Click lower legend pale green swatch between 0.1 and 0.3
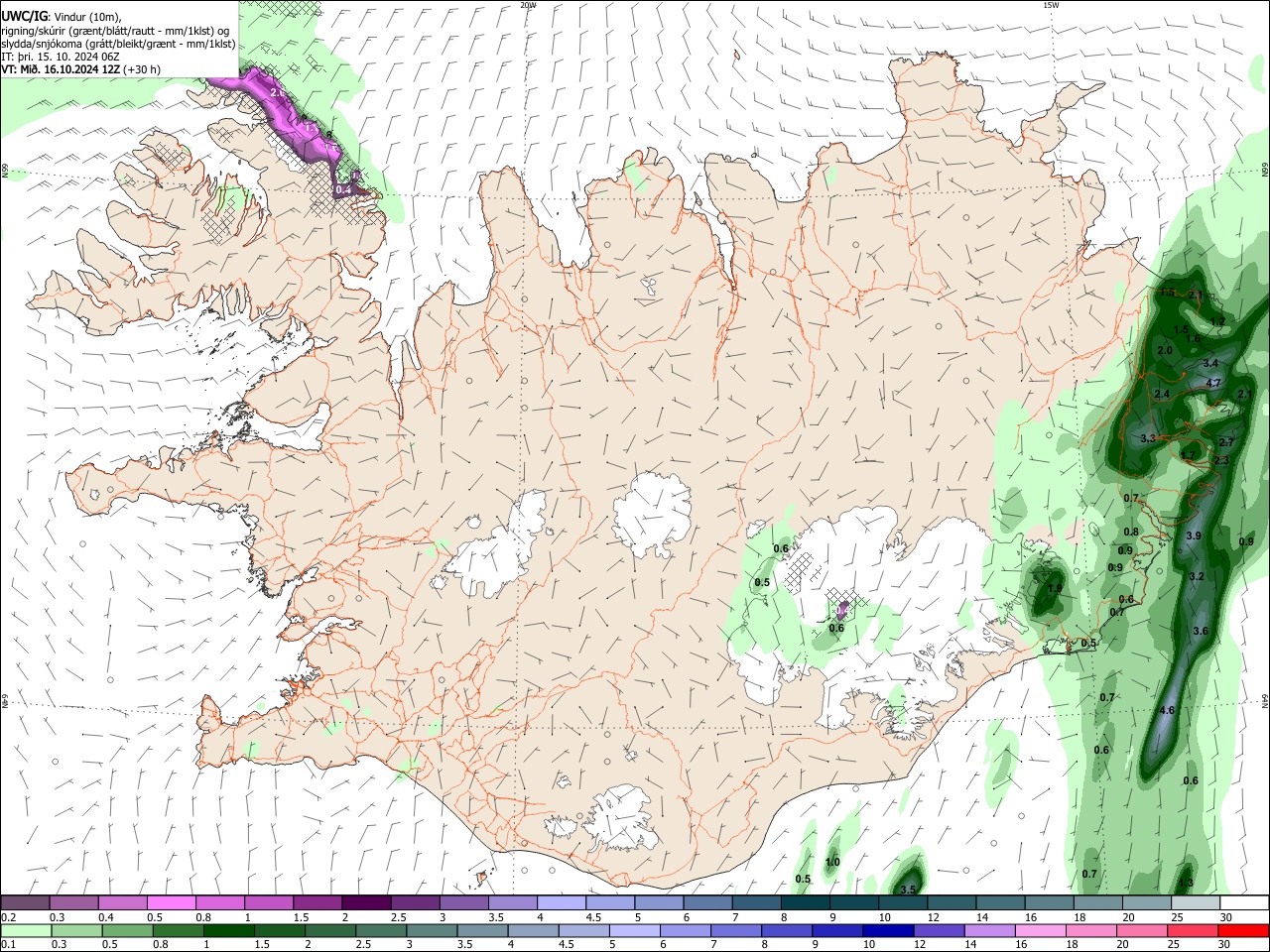Image resolution: width=1270 pixels, height=952 pixels. coord(26,930)
